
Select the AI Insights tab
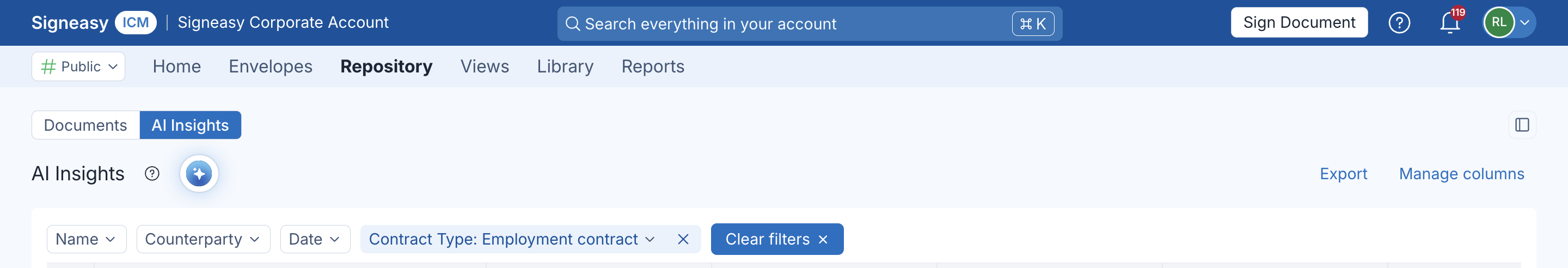click(x=191, y=125)
